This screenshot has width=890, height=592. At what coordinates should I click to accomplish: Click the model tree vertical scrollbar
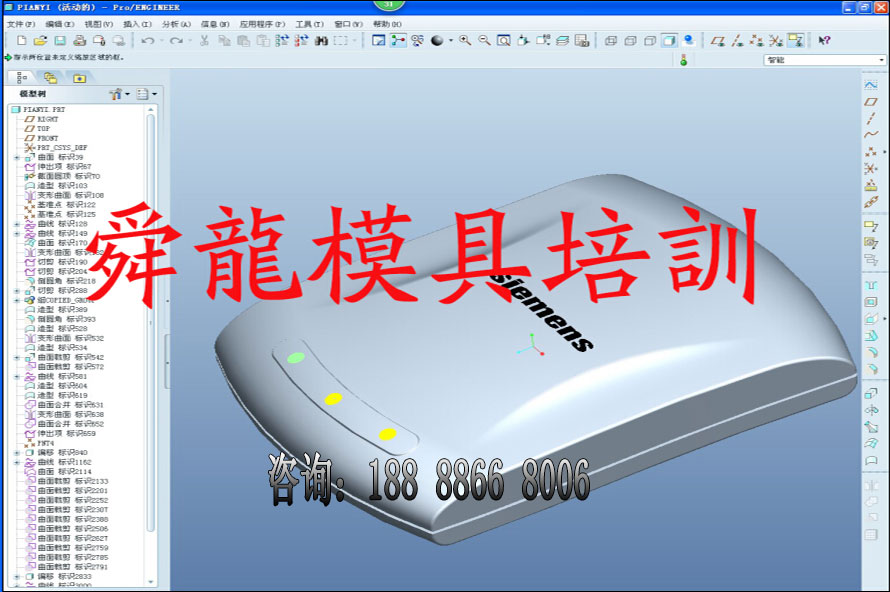point(150,322)
